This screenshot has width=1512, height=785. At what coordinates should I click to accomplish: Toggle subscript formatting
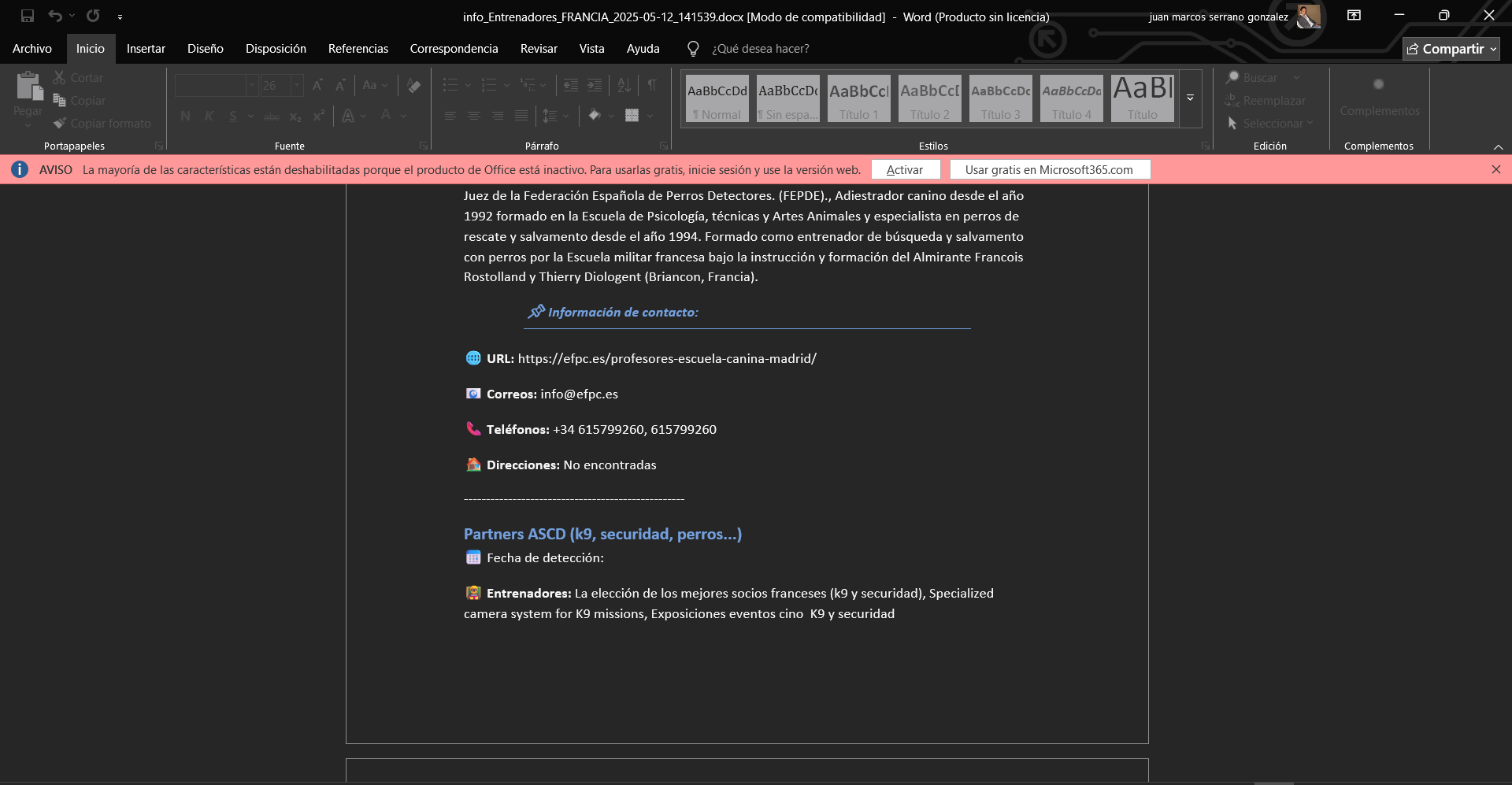(x=295, y=117)
